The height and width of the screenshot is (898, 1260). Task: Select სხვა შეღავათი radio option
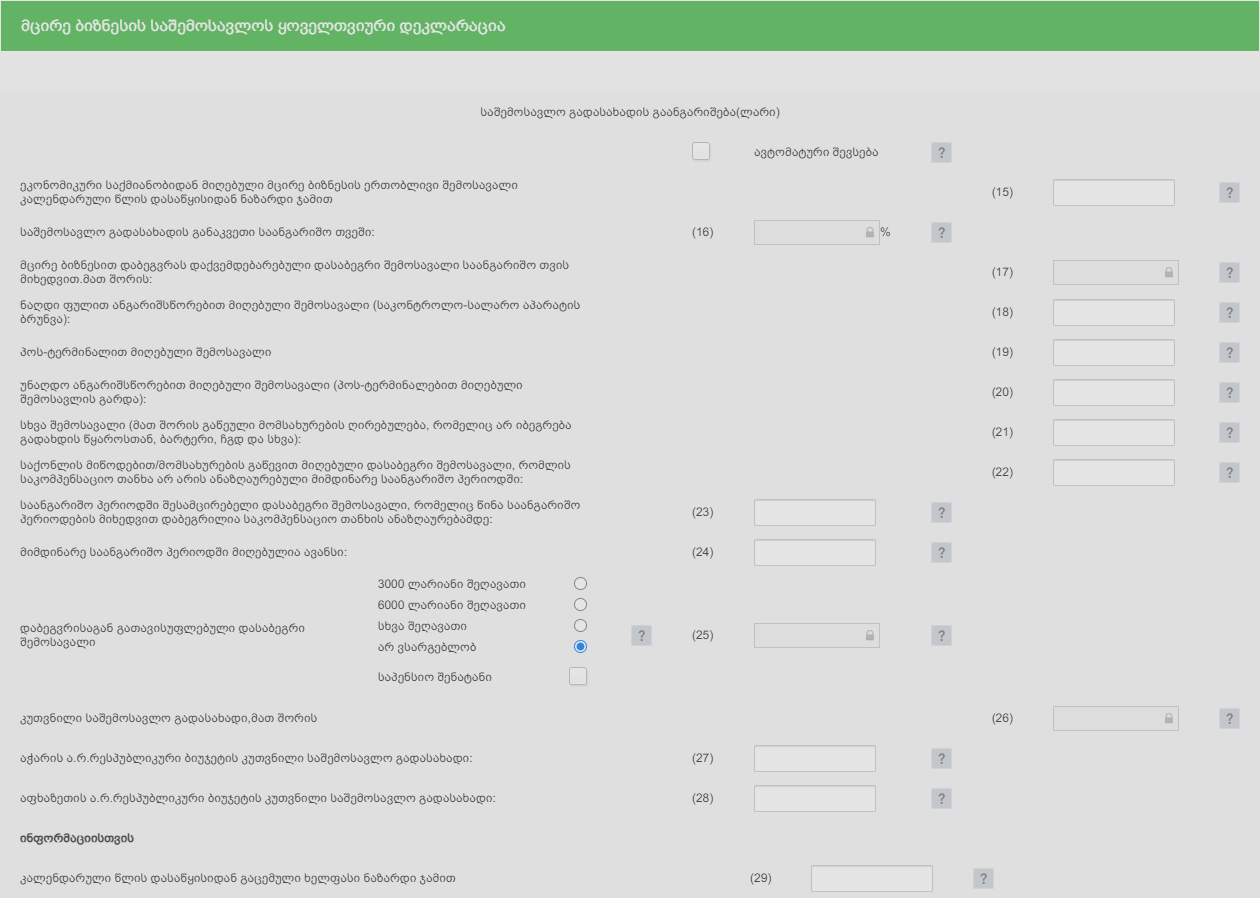[x=580, y=625]
